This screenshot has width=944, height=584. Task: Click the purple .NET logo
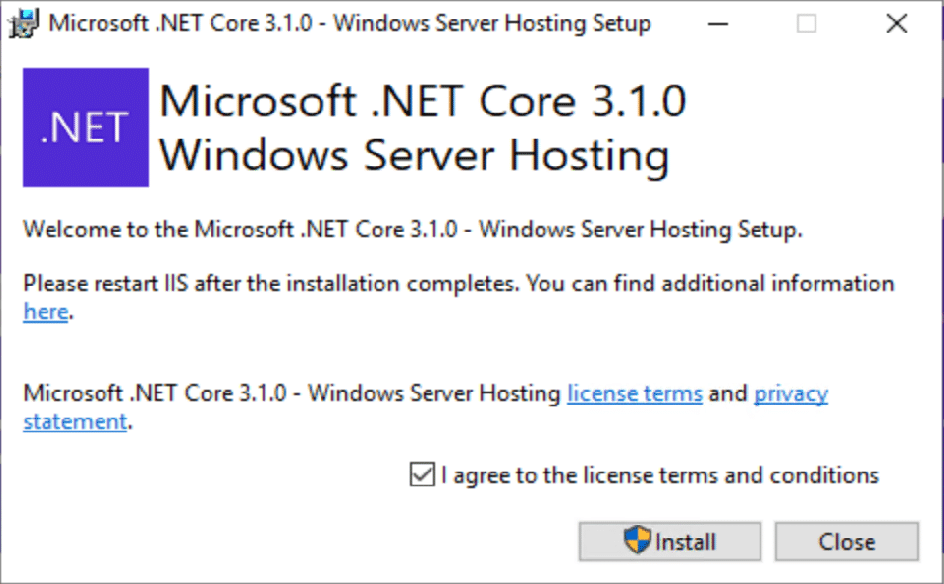[x=86, y=127]
